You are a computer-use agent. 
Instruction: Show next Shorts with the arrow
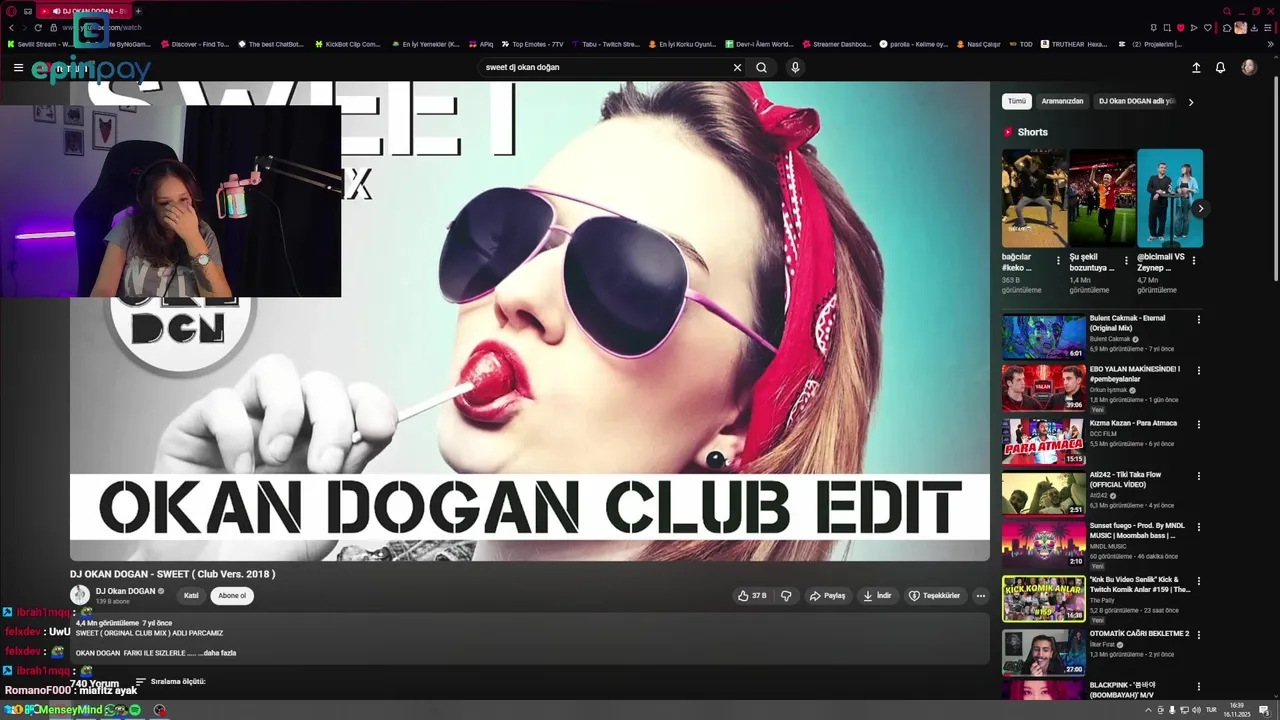pos(1200,208)
